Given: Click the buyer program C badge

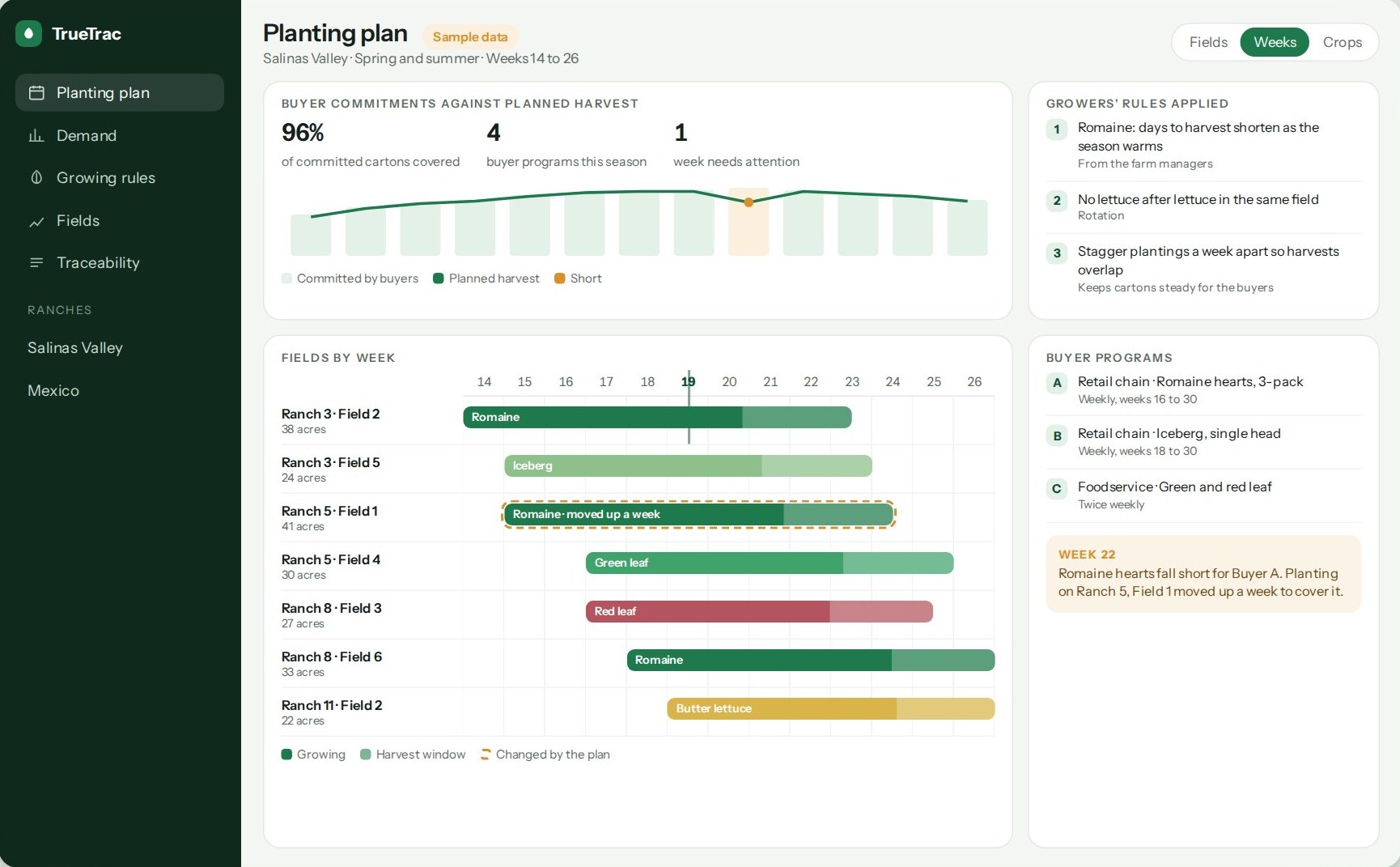Looking at the screenshot, I should click(x=1057, y=489).
